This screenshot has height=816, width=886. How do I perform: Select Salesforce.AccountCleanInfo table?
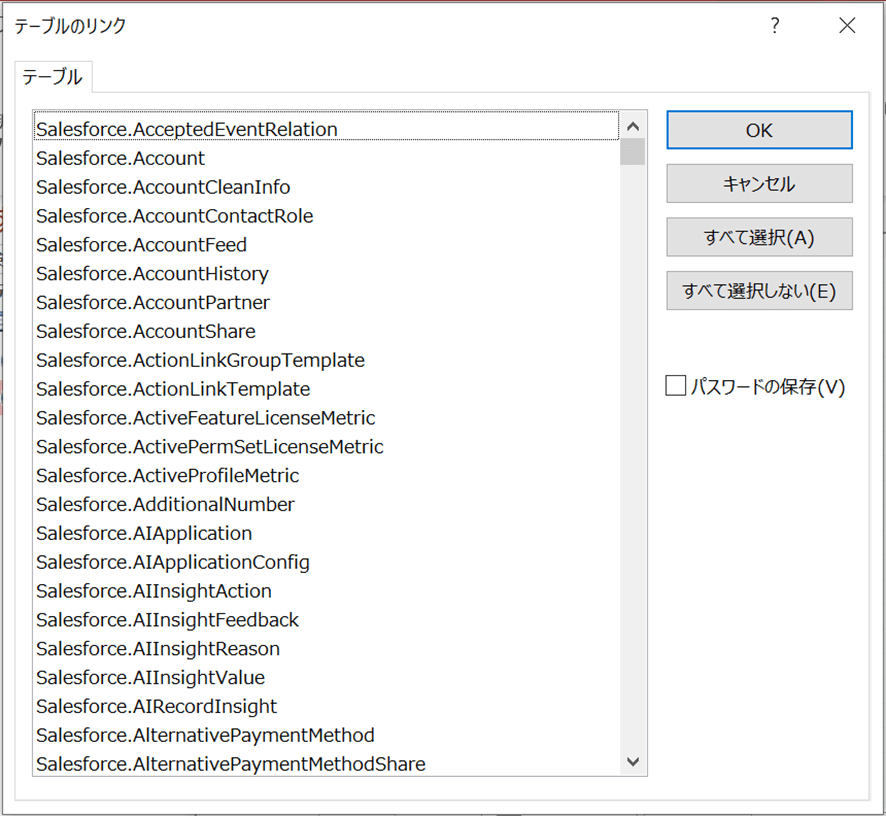327,187
